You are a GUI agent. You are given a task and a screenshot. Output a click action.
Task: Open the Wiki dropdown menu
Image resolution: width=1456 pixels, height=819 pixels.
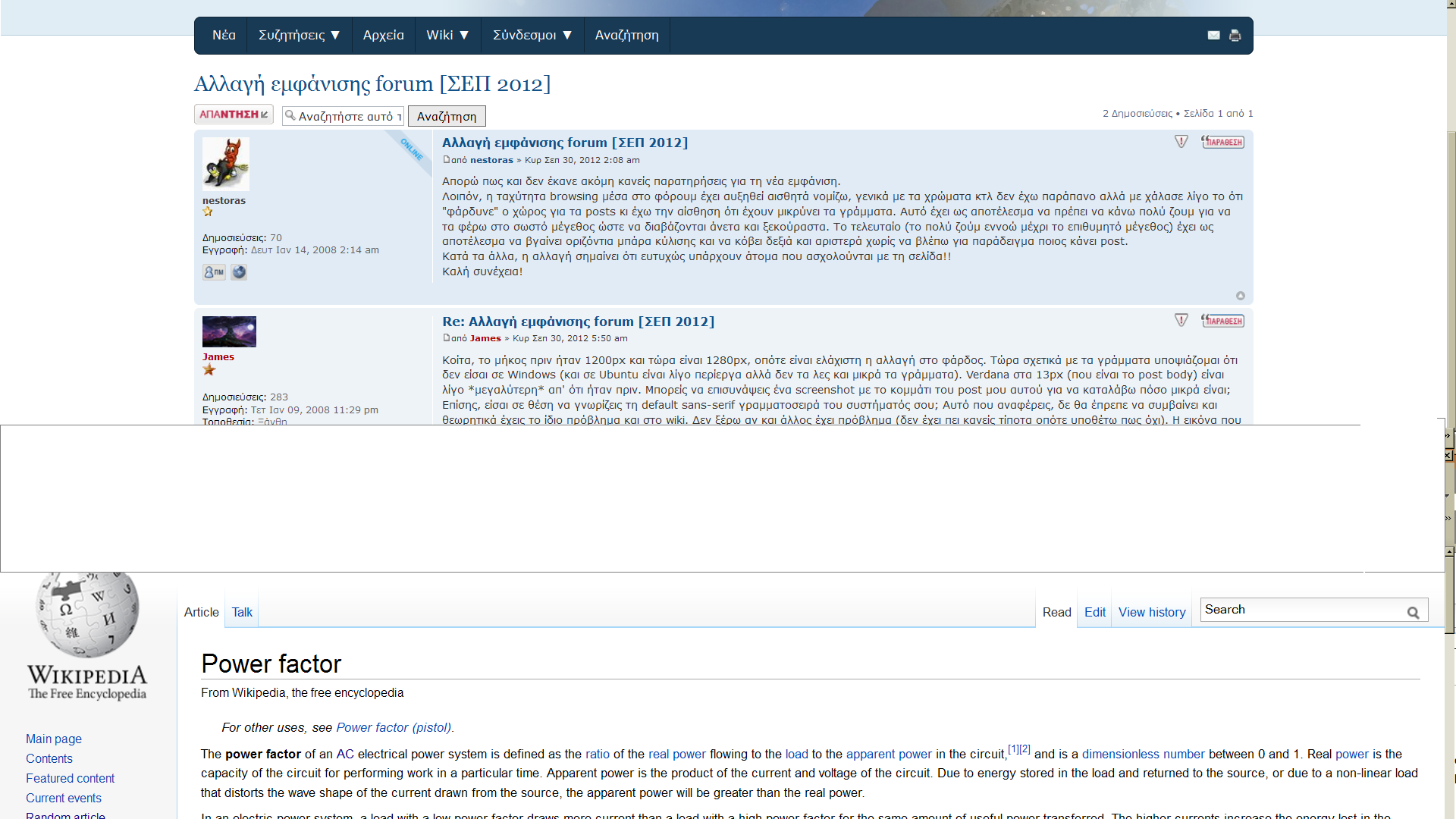click(x=447, y=36)
